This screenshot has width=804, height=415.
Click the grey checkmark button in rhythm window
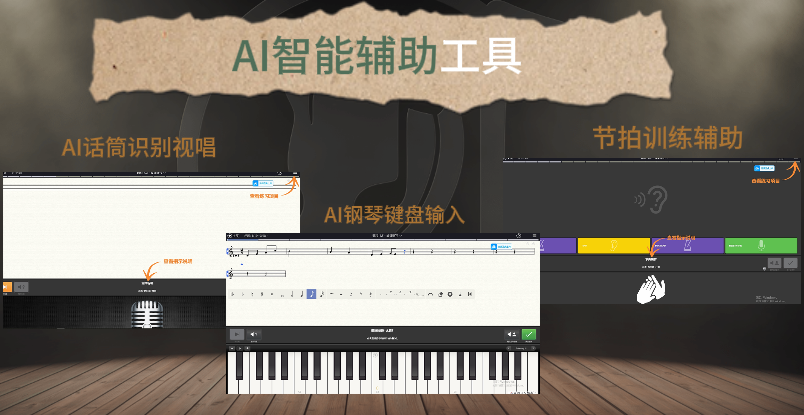790,263
